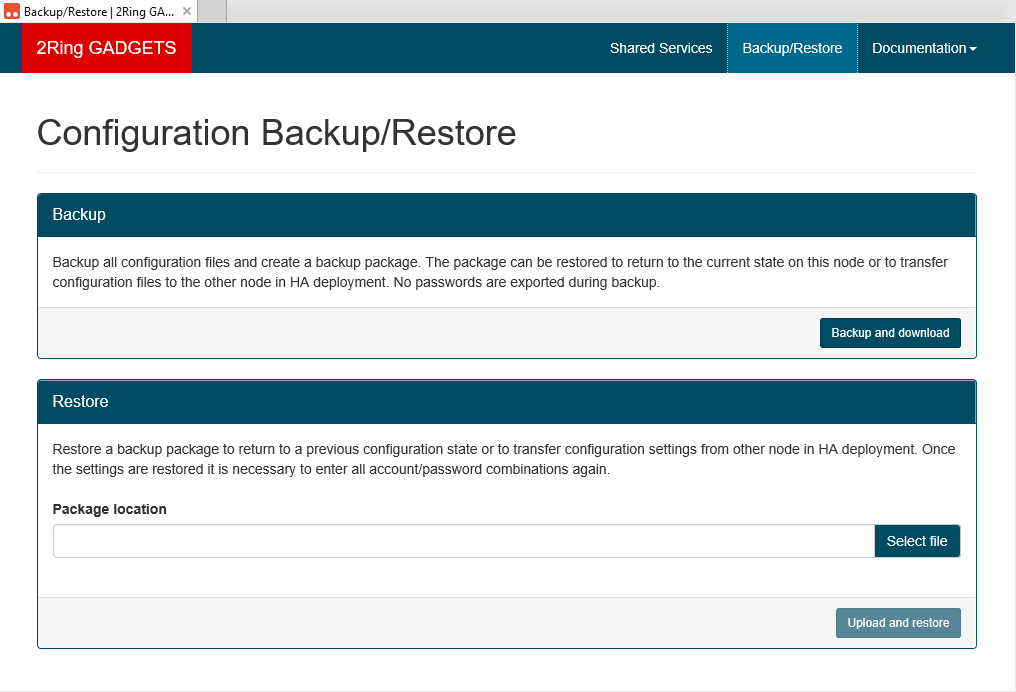The height and width of the screenshot is (692, 1016).
Task: Click the Configuration Backup/Restore page heading
Action: (x=276, y=132)
